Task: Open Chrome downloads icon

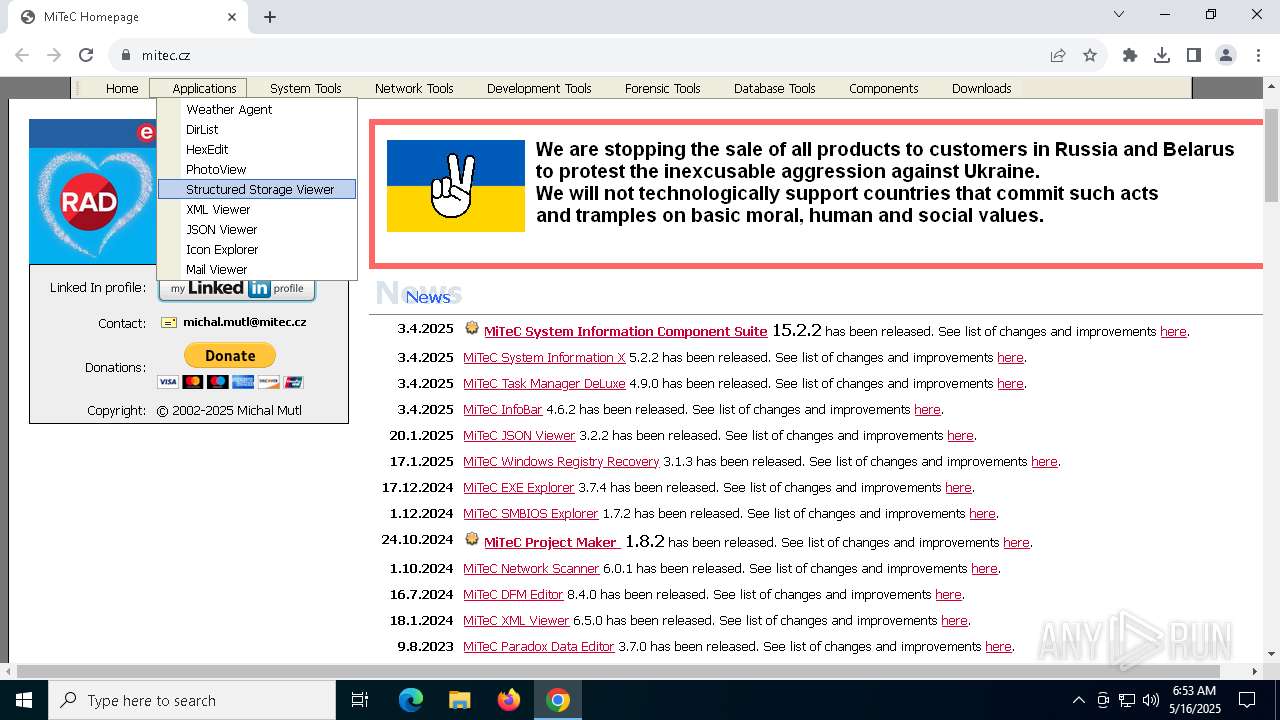Action: pos(1162,56)
